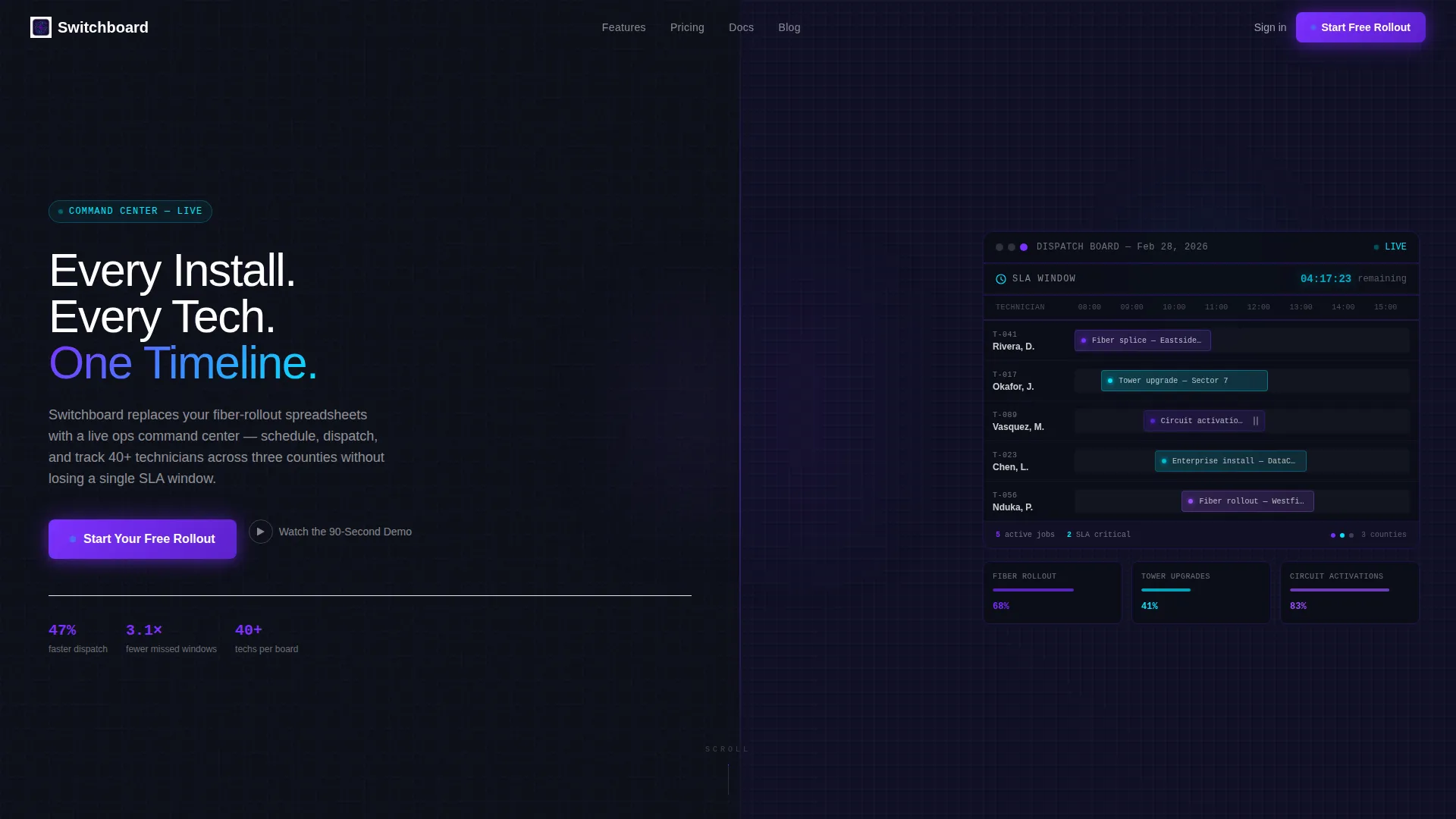Click the Watch the 90-Second Demo text
Viewport: 1456px width, 819px height.
[345, 532]
